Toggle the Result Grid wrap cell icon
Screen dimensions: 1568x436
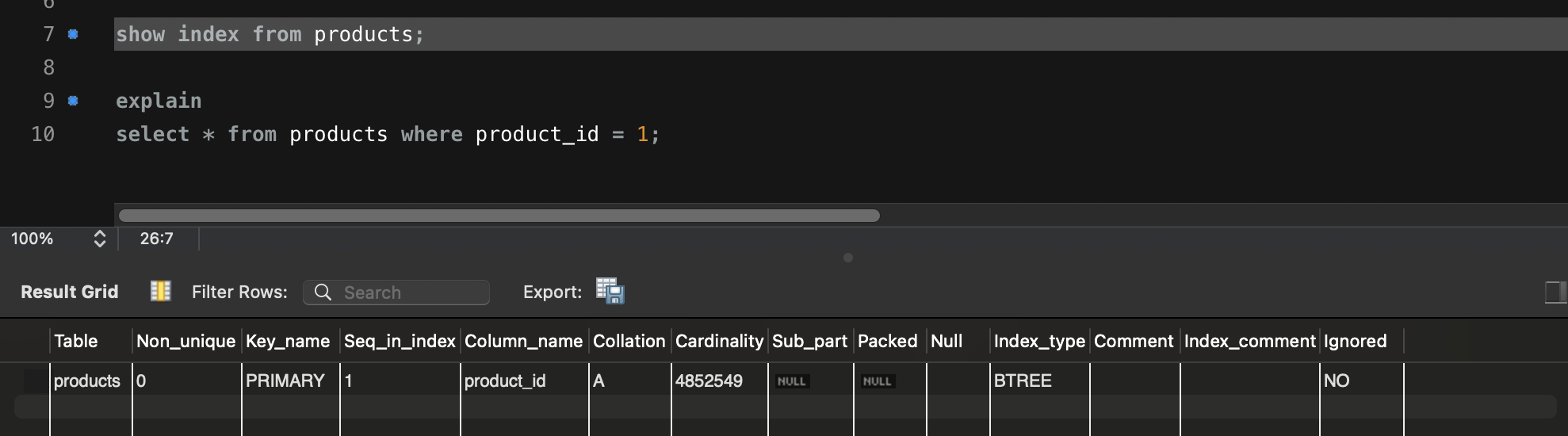pos(160,291)
